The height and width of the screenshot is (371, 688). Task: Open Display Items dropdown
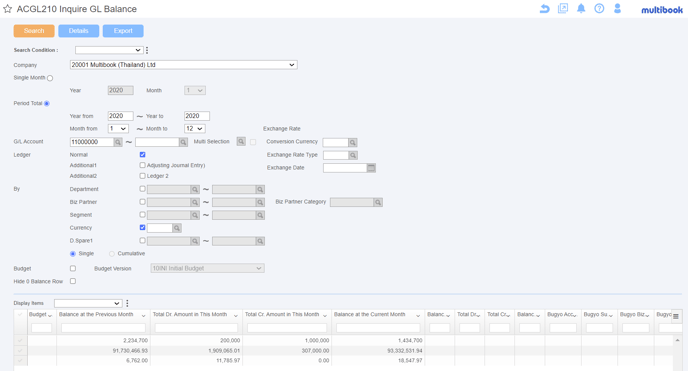[88, 303]
